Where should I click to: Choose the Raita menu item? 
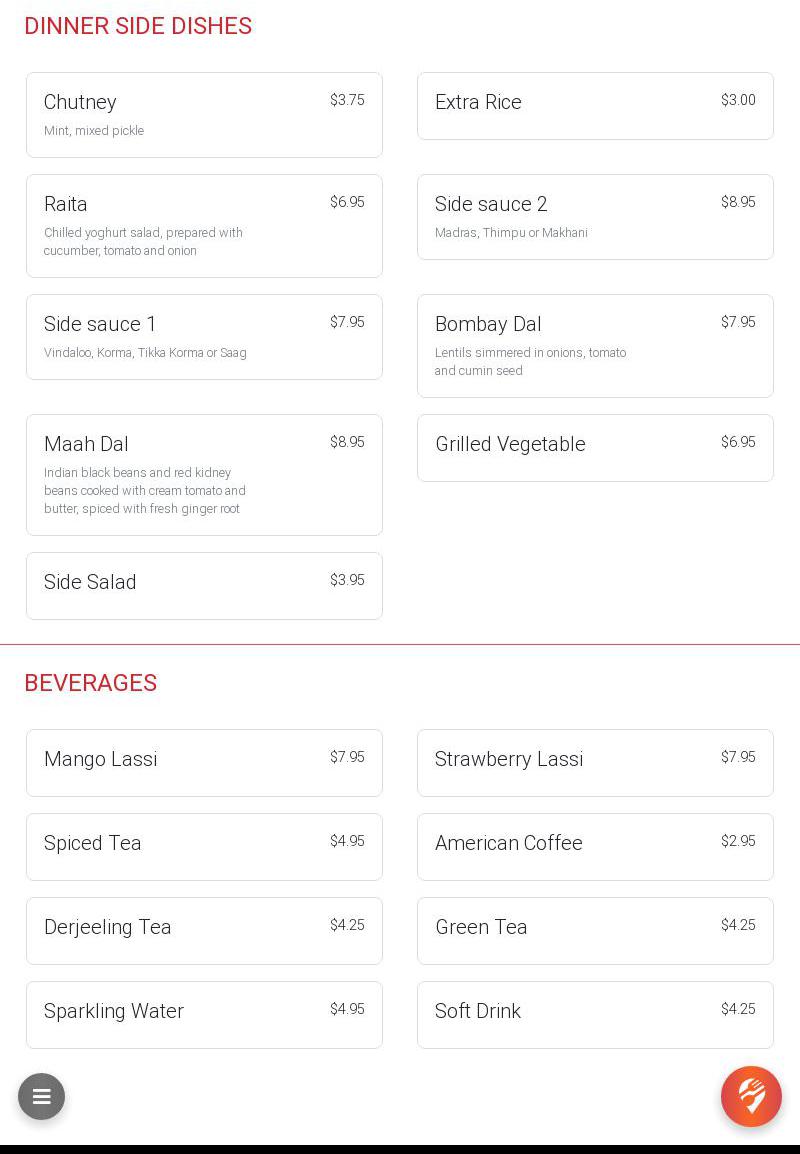point(204,226)
